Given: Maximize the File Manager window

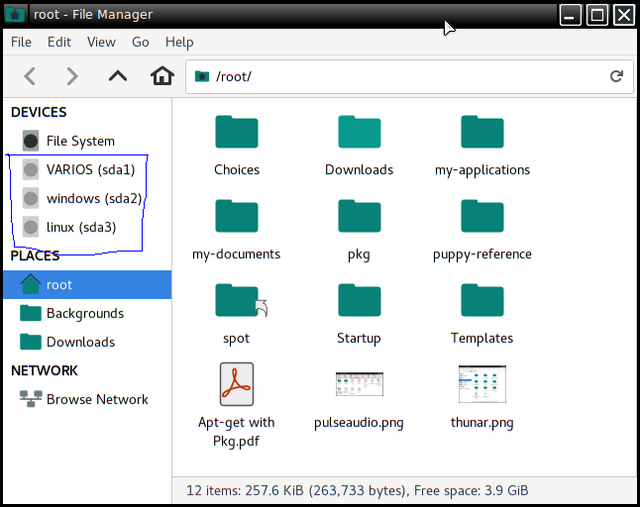Looking at the screenshot, I should click(x=597, y=15).
